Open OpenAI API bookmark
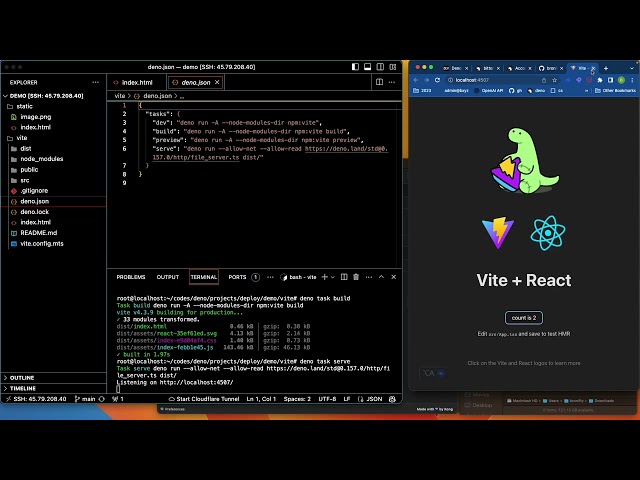The height and width of the screenshot is (480, 640). (x=489, y=91)
